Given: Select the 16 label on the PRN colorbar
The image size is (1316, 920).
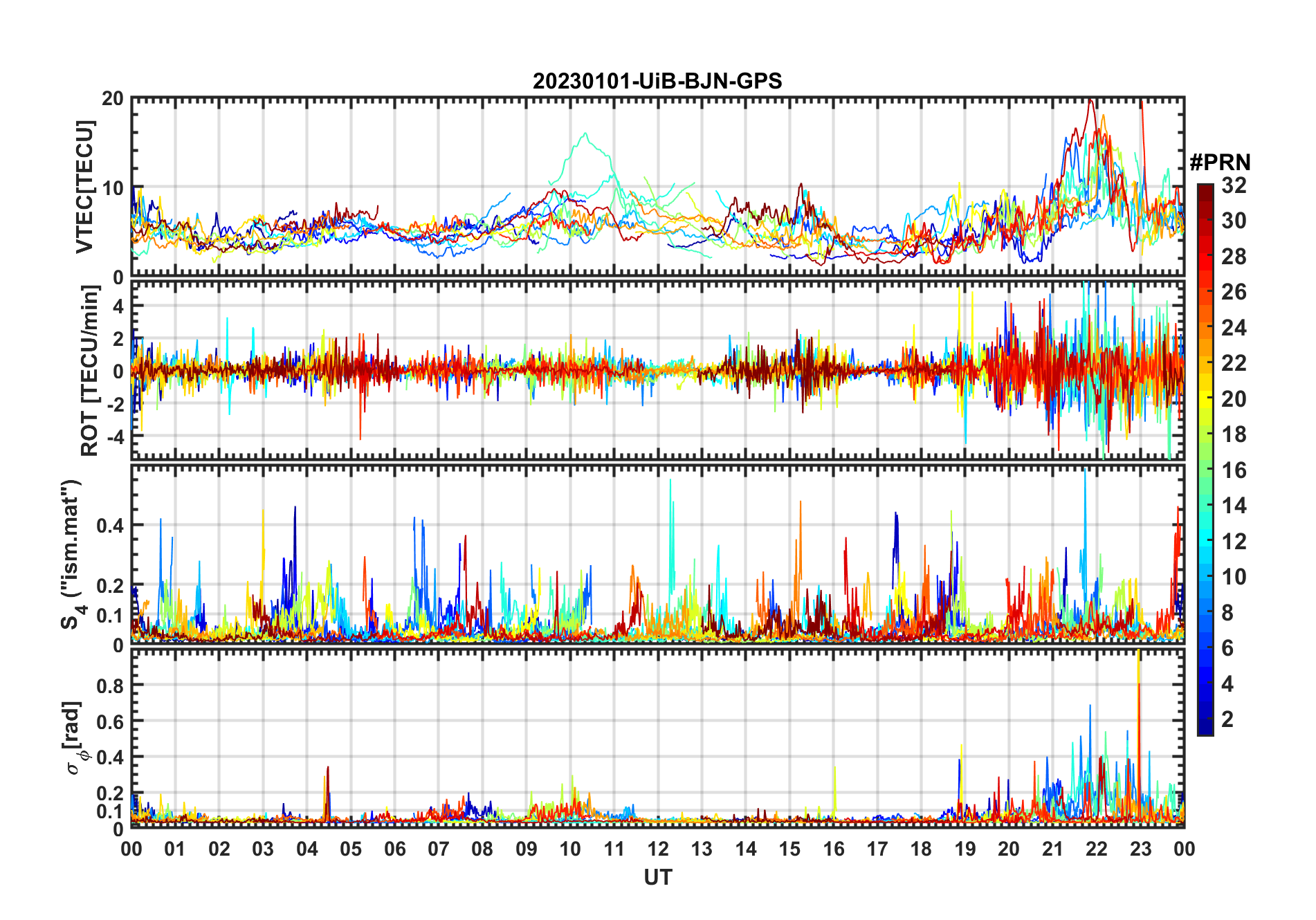Looking at the screenshot, I should click(1234, 470).
